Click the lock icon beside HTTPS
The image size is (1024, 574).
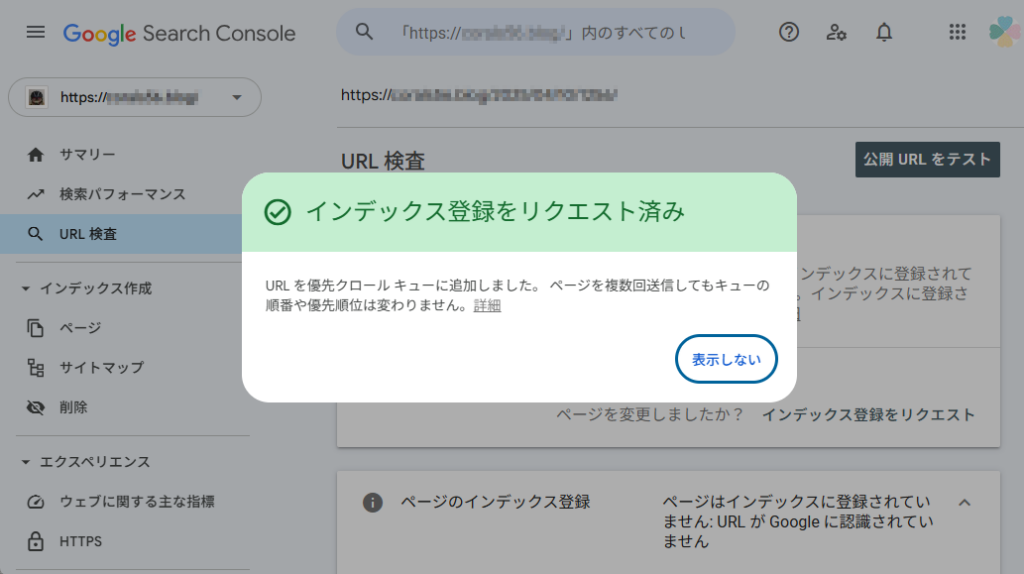[35, 541]
